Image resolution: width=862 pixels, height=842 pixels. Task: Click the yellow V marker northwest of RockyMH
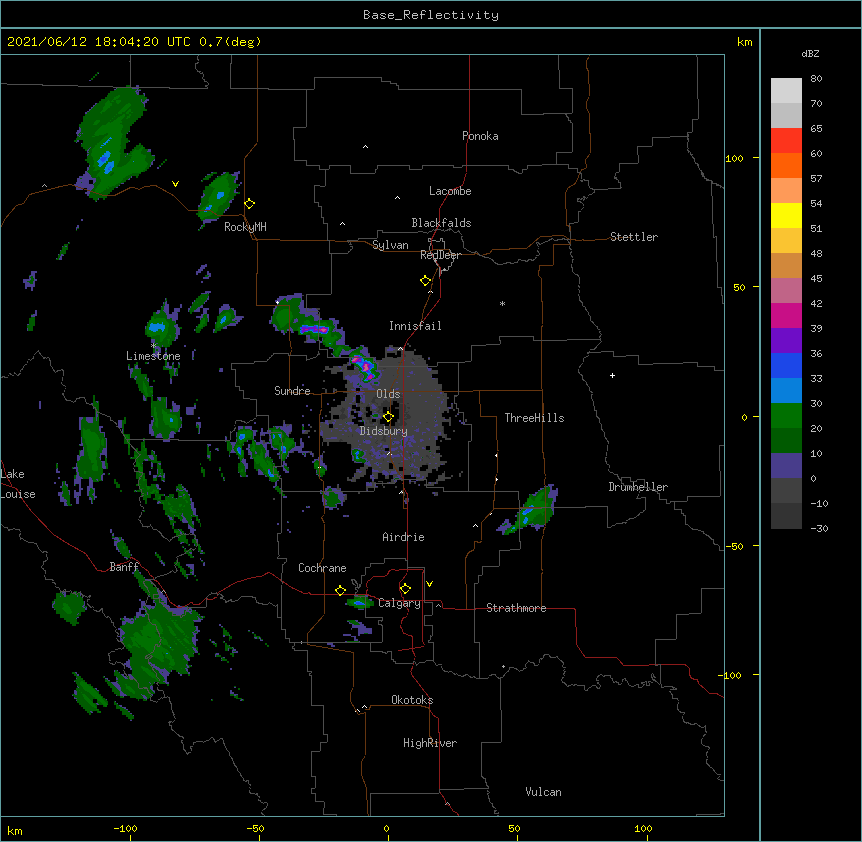175,184
